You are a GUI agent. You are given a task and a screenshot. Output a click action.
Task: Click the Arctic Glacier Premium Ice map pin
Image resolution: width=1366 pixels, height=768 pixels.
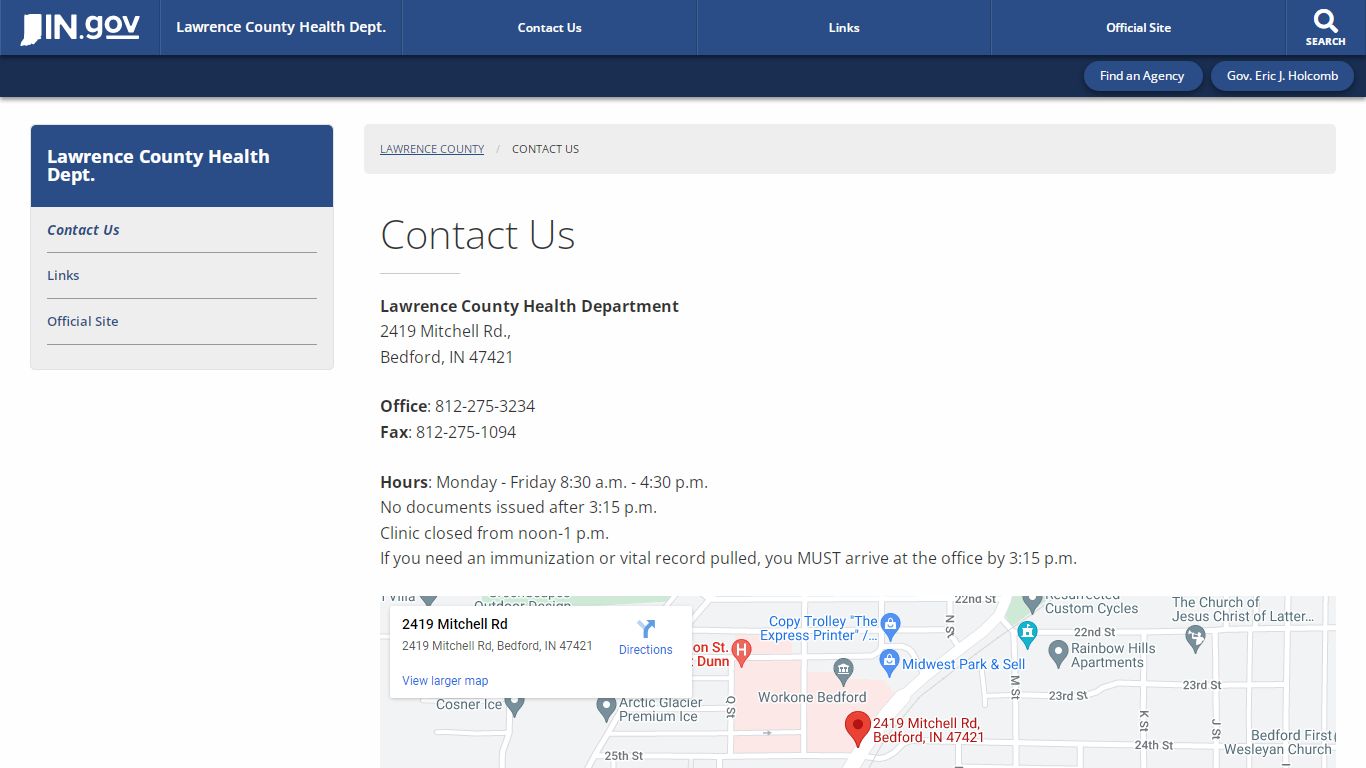point(605,707)
